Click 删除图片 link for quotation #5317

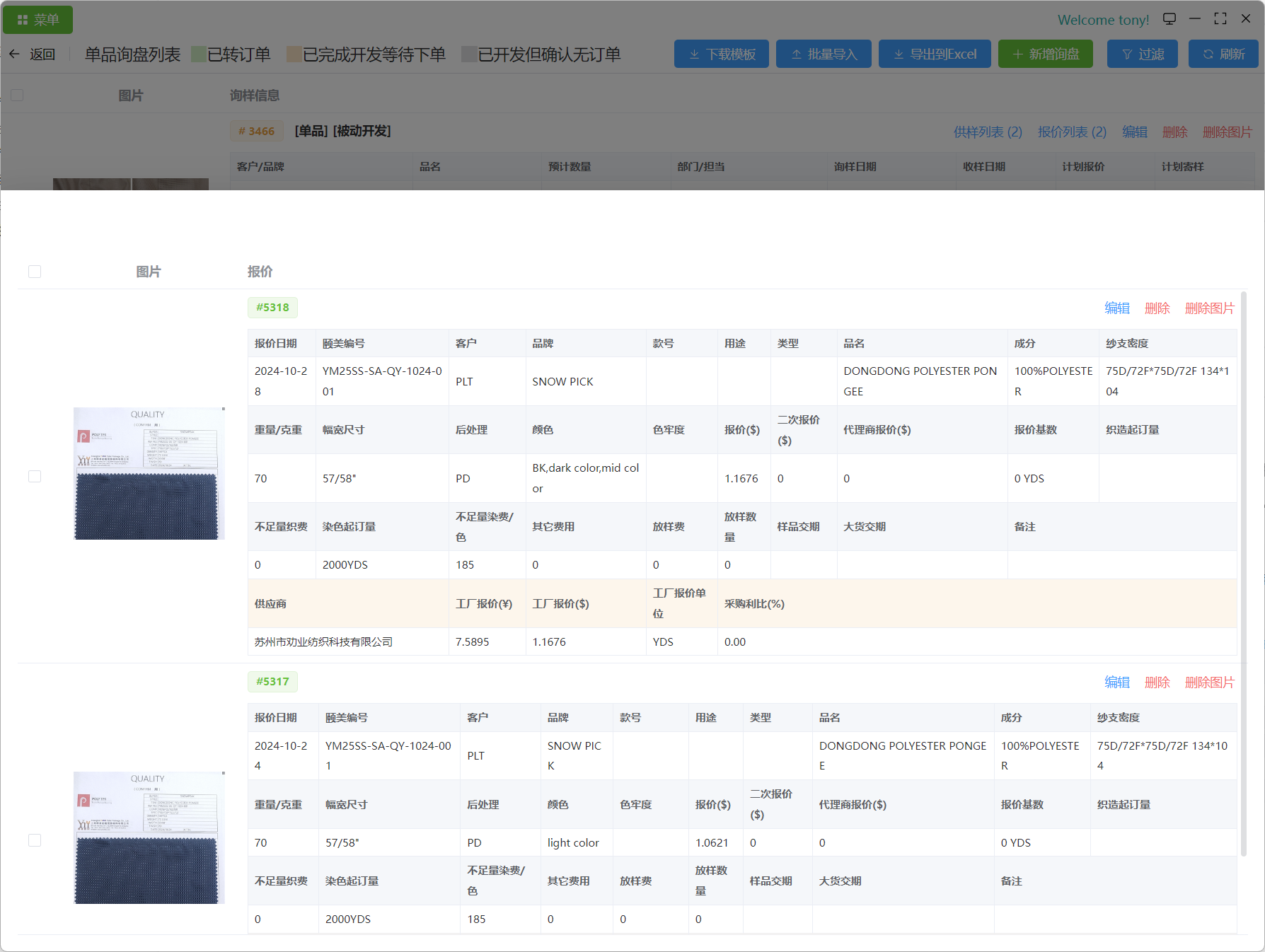tap(1209, 683)
